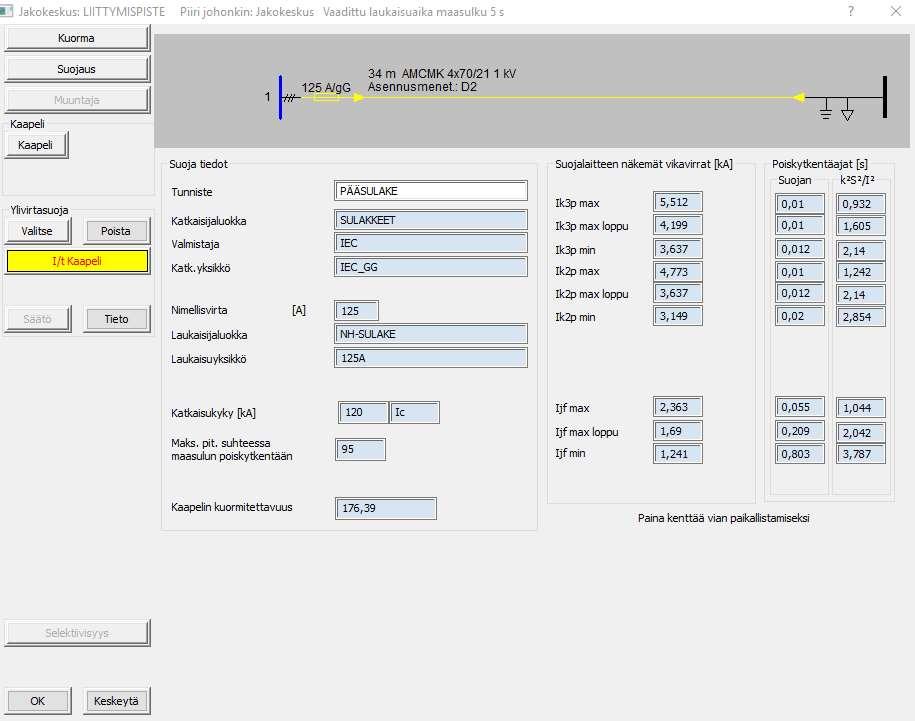Click the Ic field next to Katkaisukyky
915x721 pixels.
click(x=414, y=412)
